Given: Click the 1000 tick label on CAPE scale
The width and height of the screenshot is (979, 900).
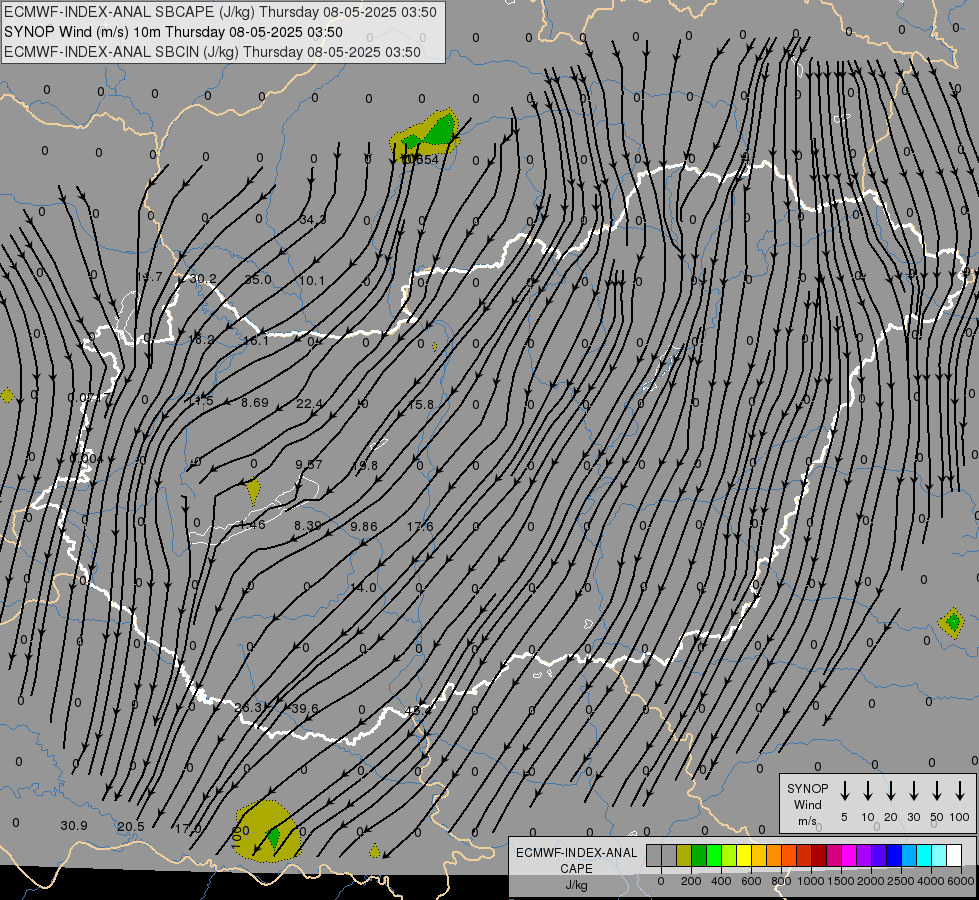Looking at the screenshot, I should [811, 881].
